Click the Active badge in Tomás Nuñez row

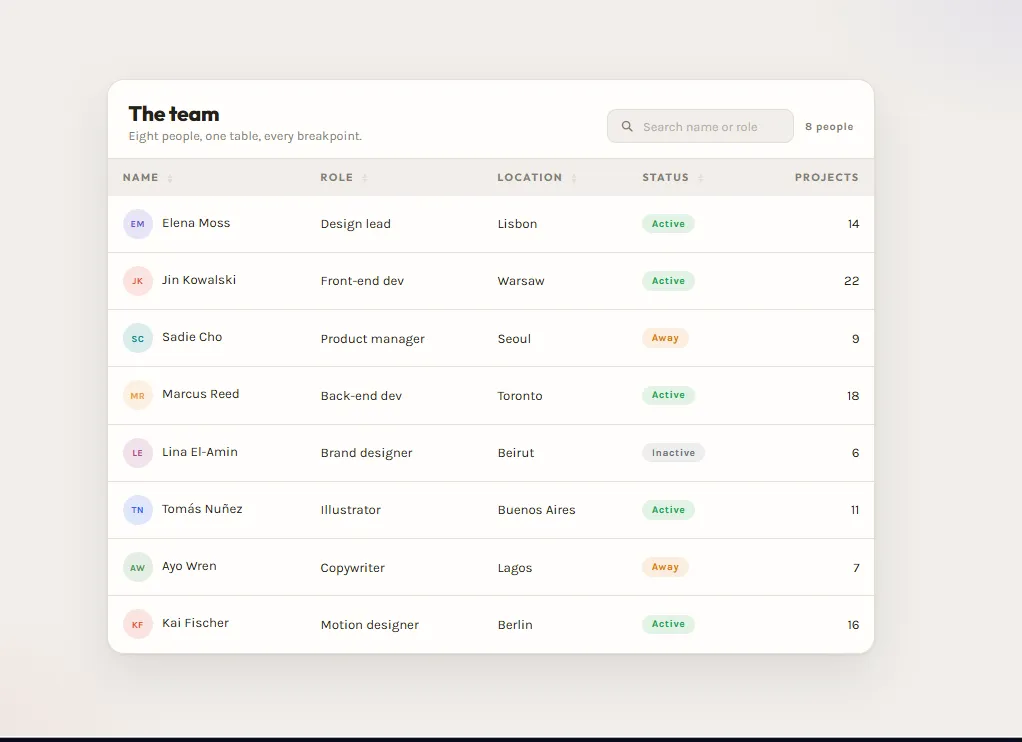668,510
